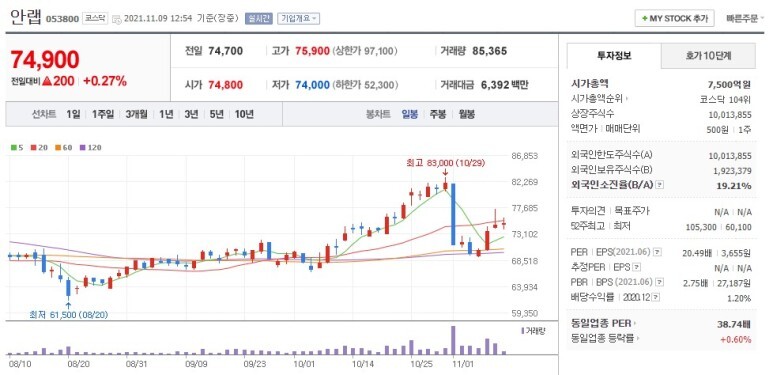Click 거래량 value 85,365
Screen dimensions: 773x375
490,51
